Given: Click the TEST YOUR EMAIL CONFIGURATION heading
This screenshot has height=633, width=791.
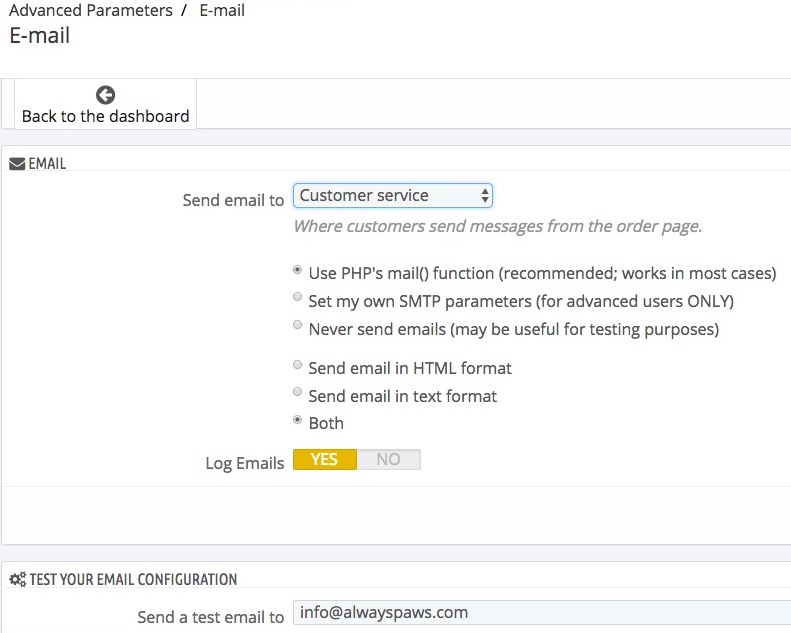Looking at the screenshot, I should tap(133, 580).
